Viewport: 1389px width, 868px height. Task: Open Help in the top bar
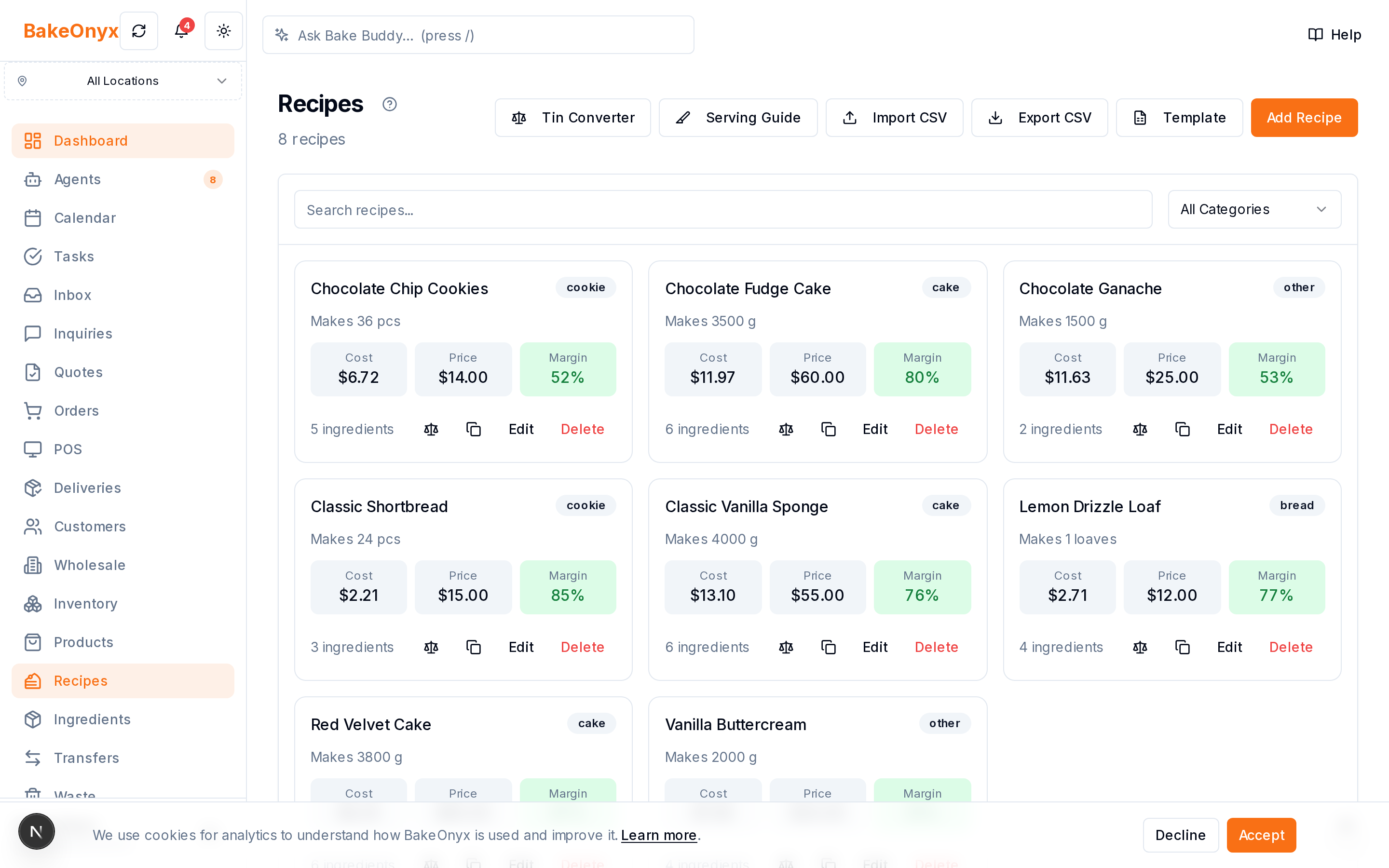pyautogui.click(x=1335, y=34)
